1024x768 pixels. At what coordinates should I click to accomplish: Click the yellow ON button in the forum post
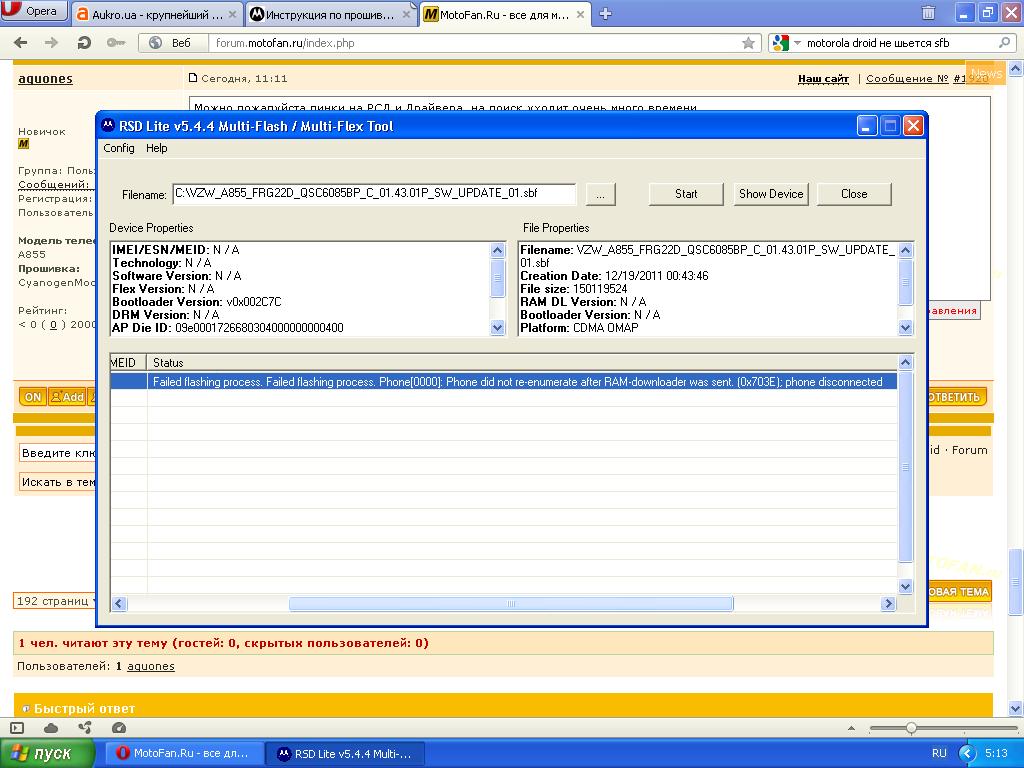[x=33, y=396]
